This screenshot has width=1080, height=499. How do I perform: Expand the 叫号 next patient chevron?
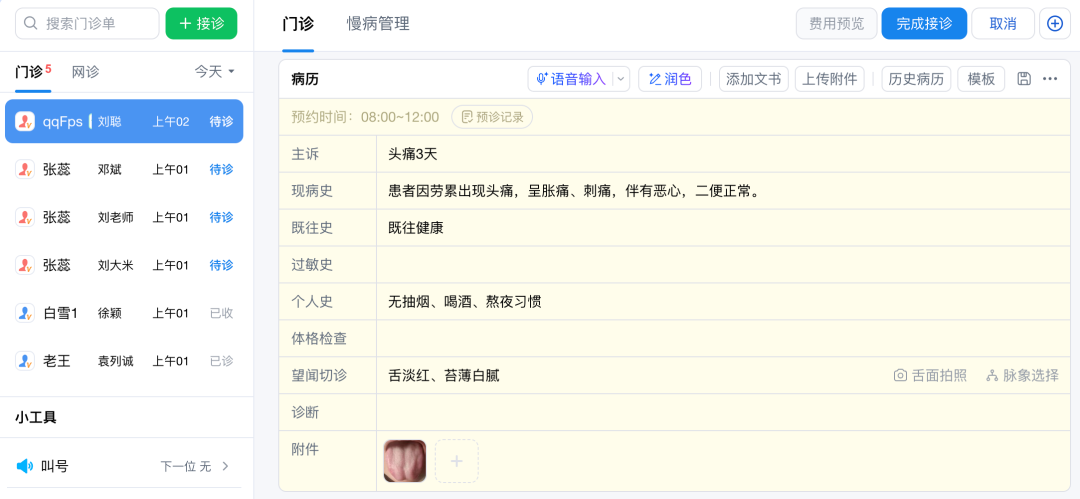click(x=225, y=466)
